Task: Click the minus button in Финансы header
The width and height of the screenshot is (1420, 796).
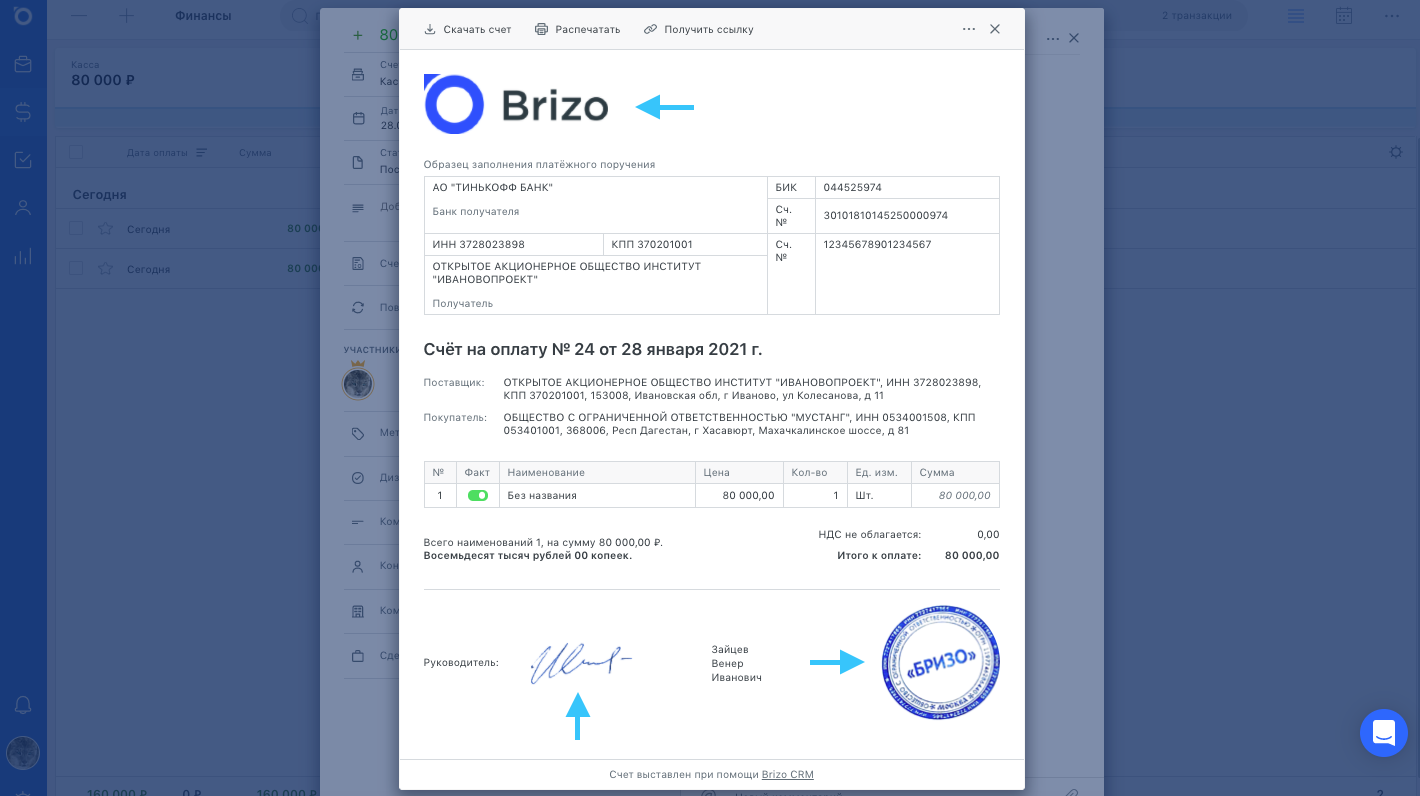Action: [x=79, y=16]
